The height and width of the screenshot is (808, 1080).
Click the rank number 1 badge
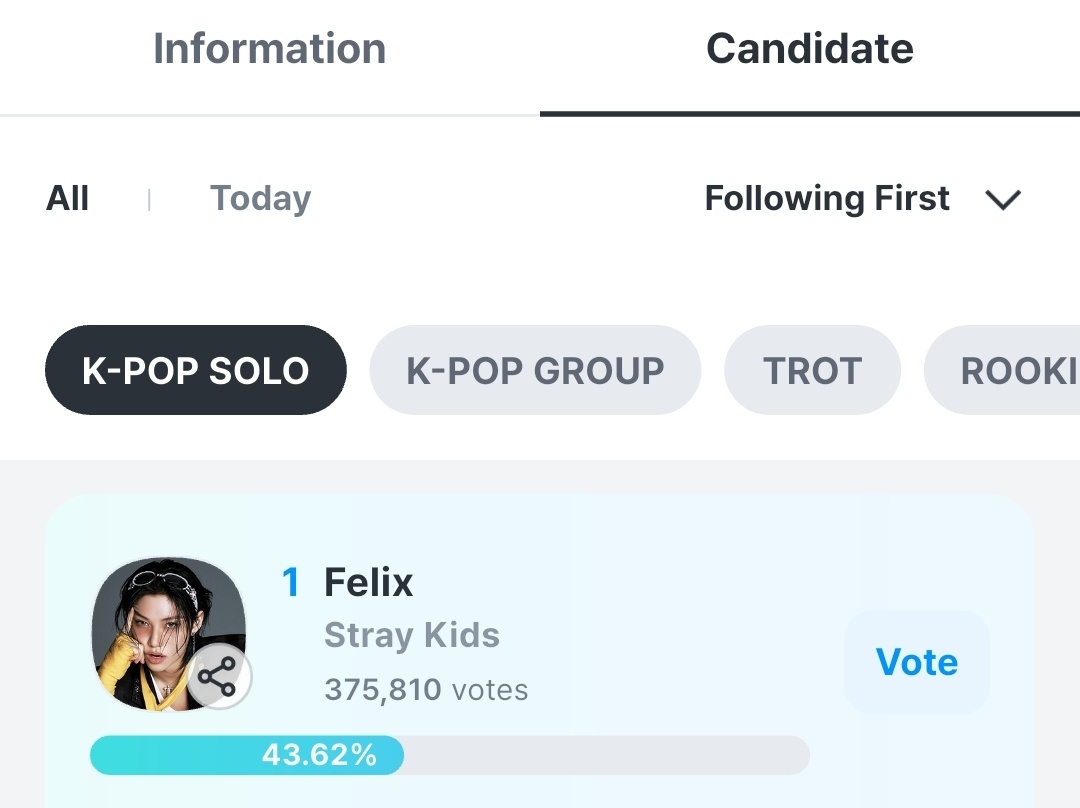click(291, 583)
